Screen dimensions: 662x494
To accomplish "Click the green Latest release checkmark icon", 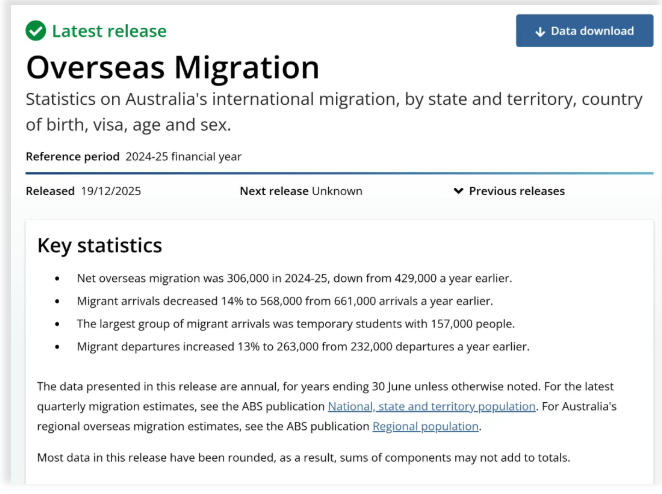I will coord(36,31).
